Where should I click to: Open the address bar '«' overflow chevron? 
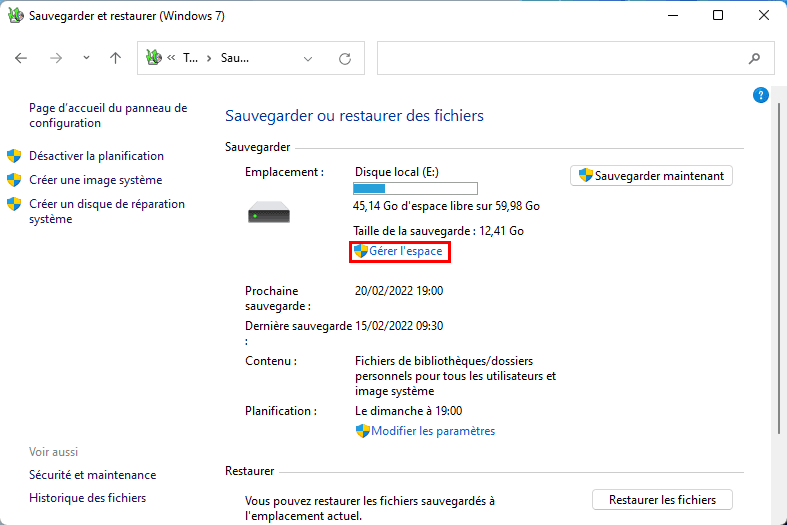coord(171,58)
